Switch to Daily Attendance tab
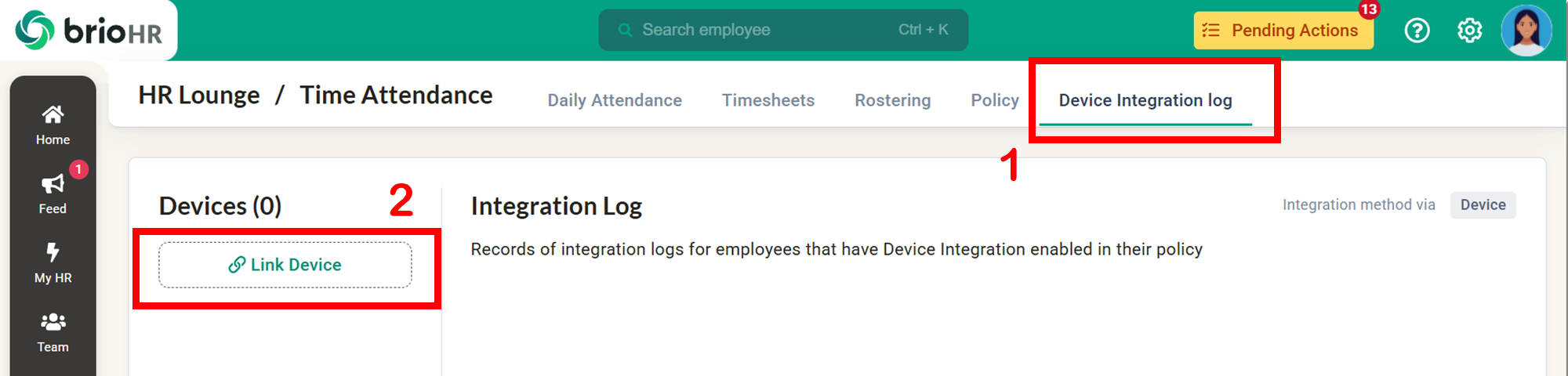The image size is (1568, 376). pos(615,100)
